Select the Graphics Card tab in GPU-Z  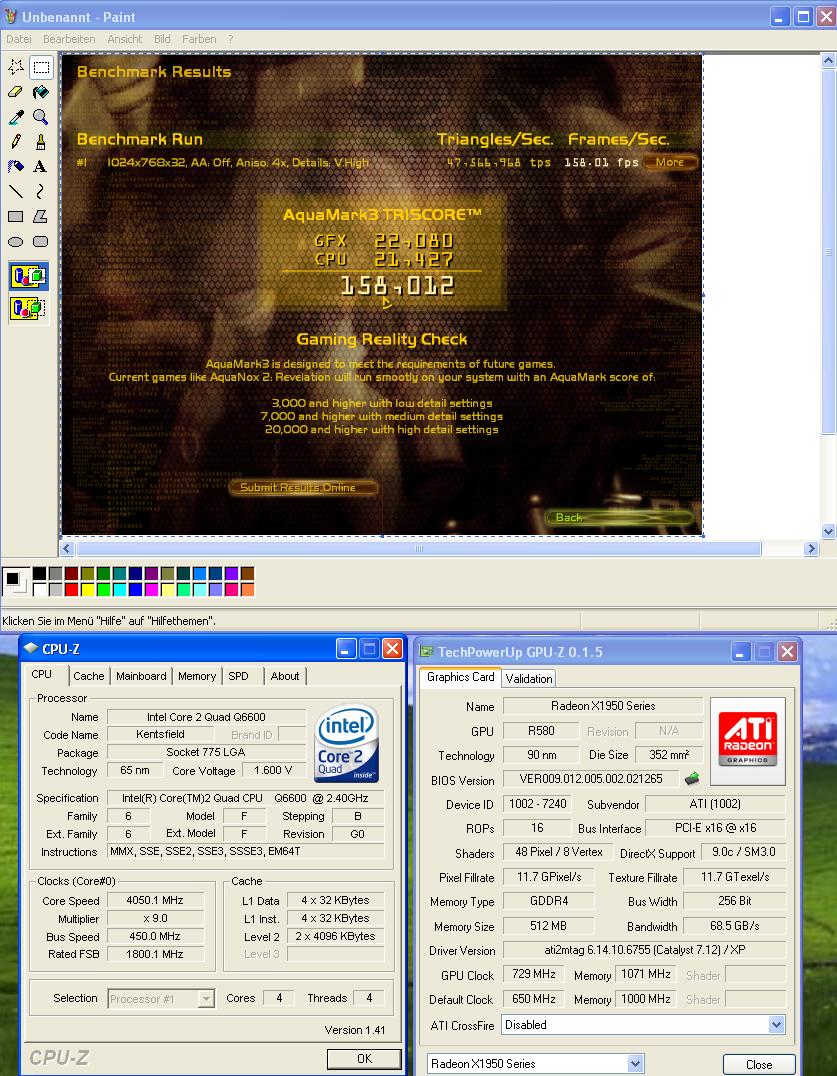click(460, 677)
